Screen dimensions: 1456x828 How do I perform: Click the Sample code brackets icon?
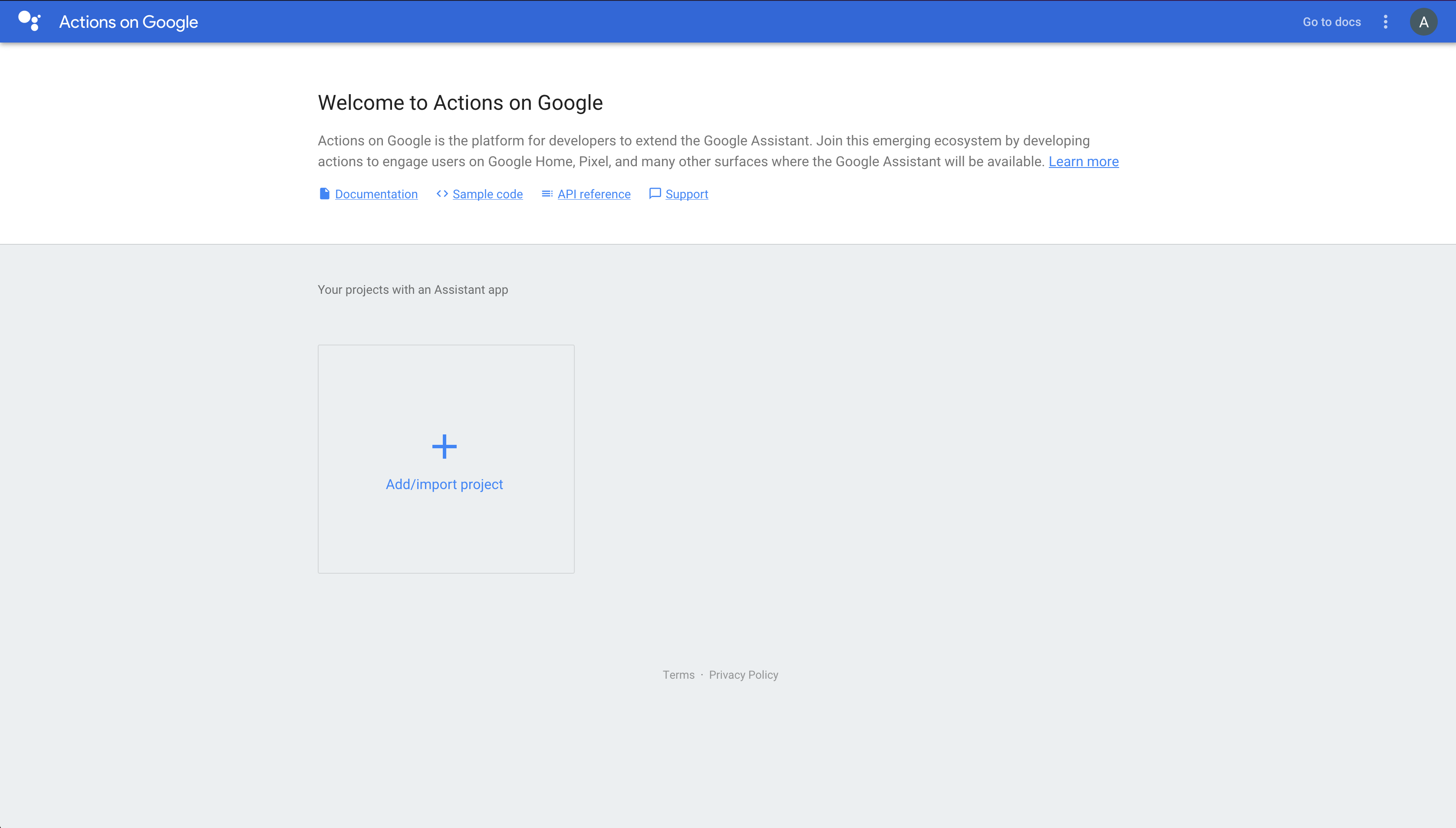[x=442, y=194]
